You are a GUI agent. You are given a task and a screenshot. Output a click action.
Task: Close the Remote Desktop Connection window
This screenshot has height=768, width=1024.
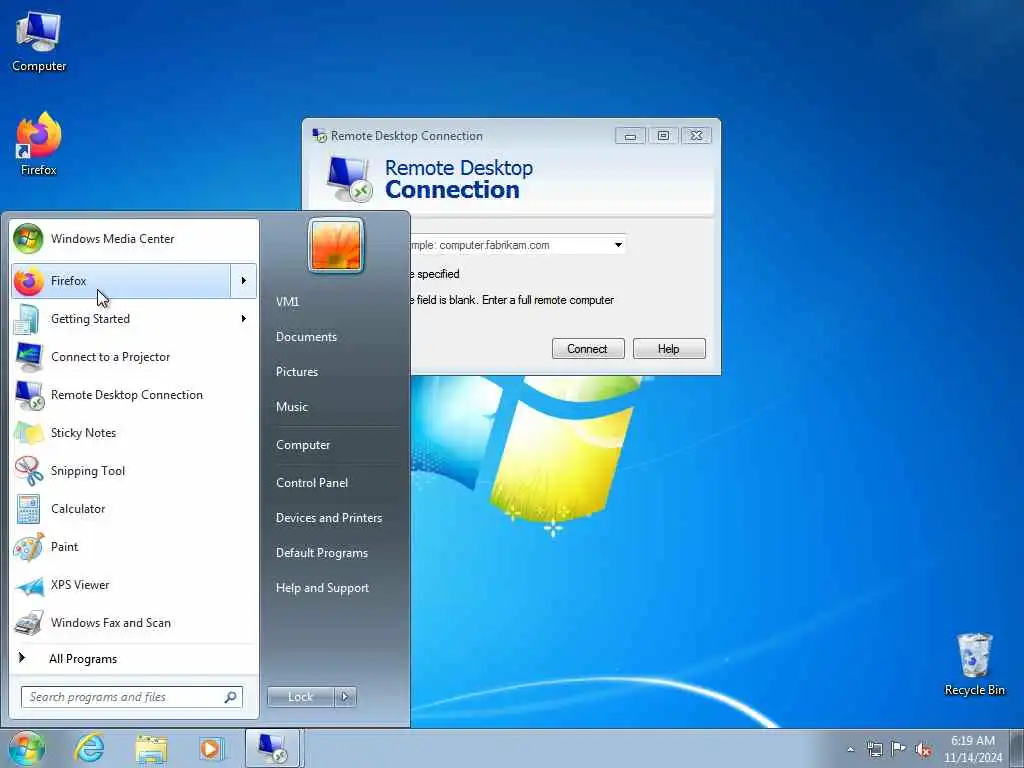click(x=696, y=136)
